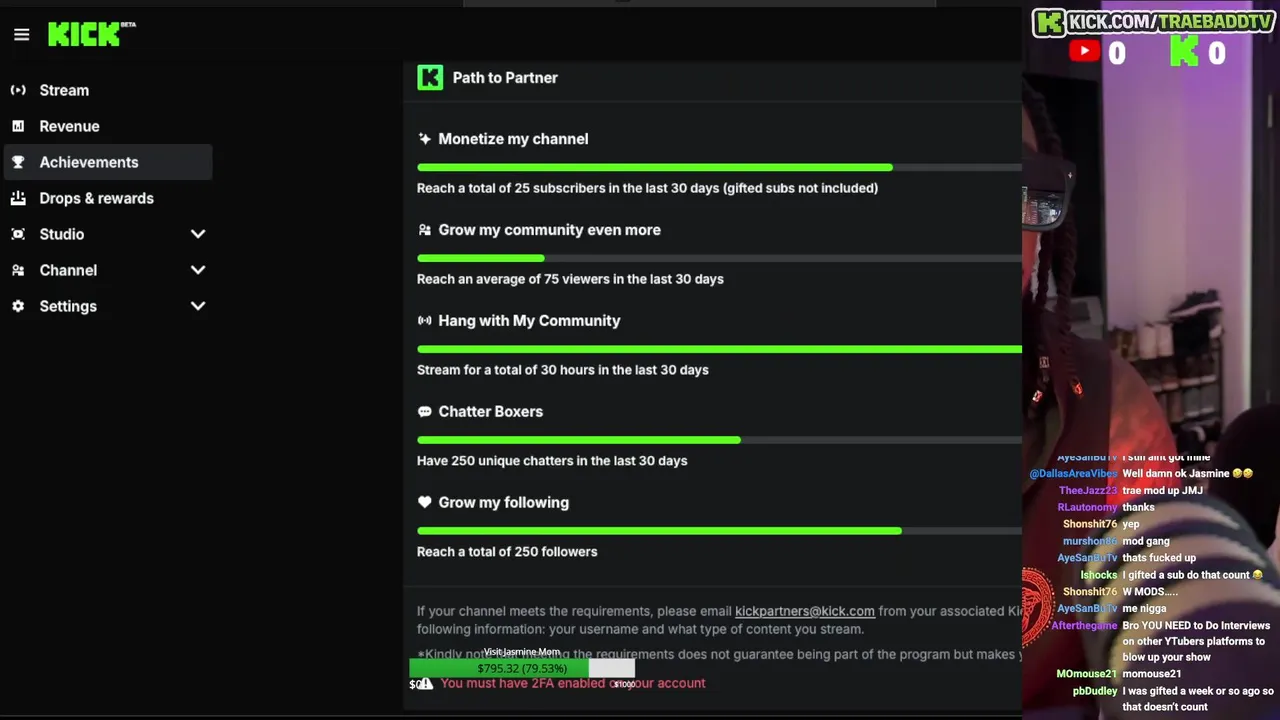Select Drops & rewards in sidebar
Image resolution: width=1280 pixels, height=720 pixels.
96,198
